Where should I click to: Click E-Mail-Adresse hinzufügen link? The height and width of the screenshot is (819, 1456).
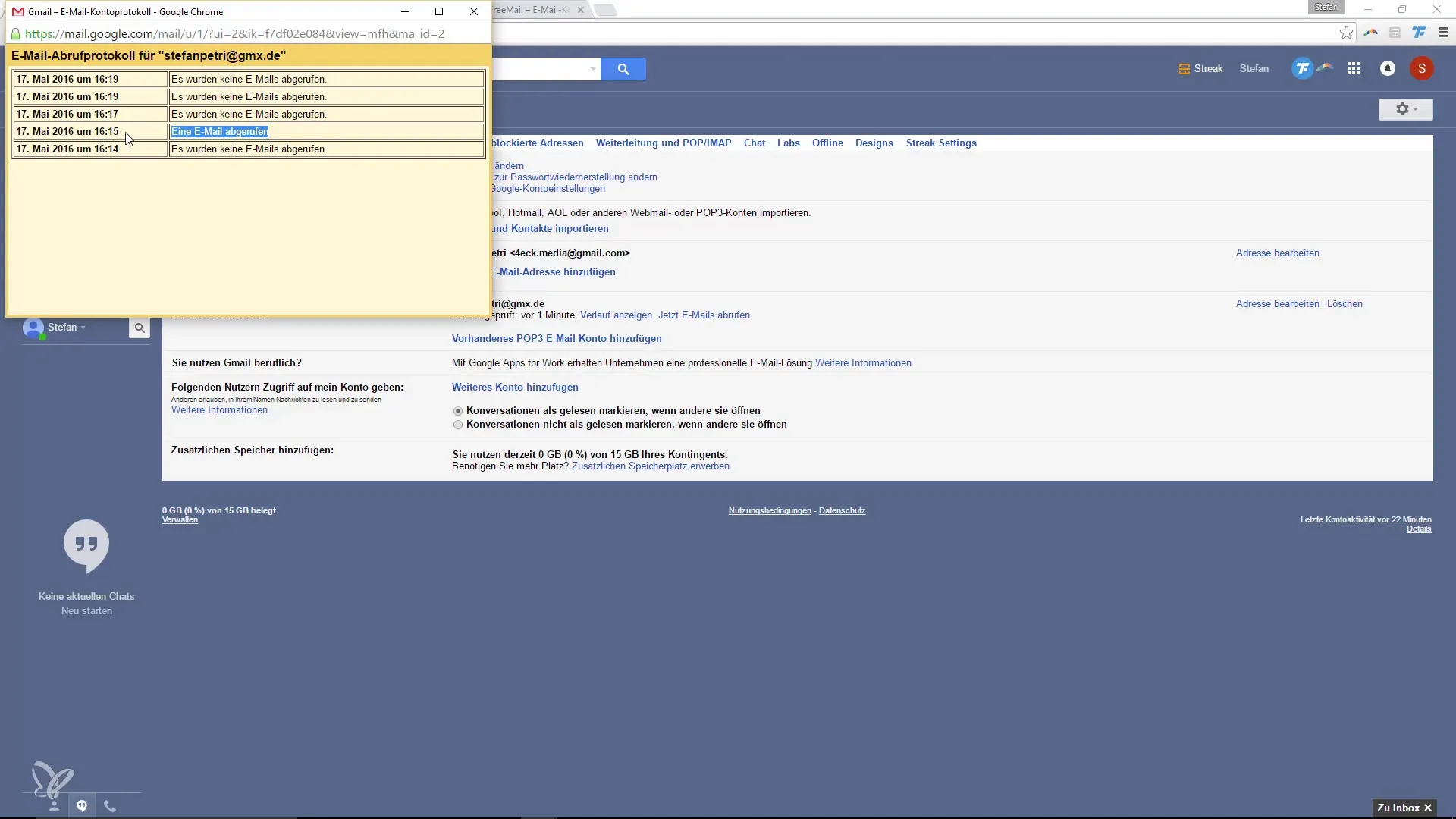tap(554, 272)
